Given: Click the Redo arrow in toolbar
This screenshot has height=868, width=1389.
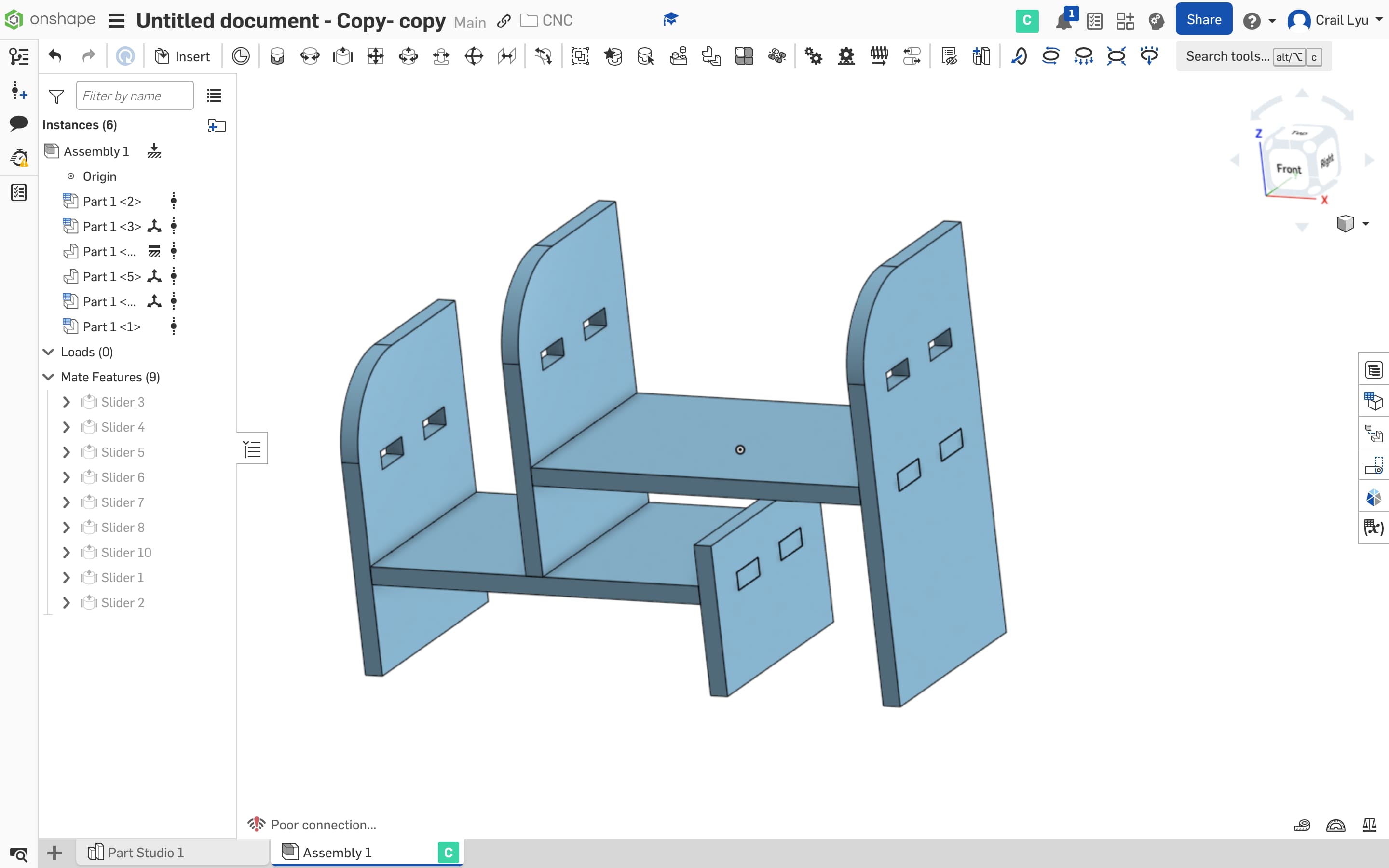Looking at the screenshot, I should coord(88,55).
